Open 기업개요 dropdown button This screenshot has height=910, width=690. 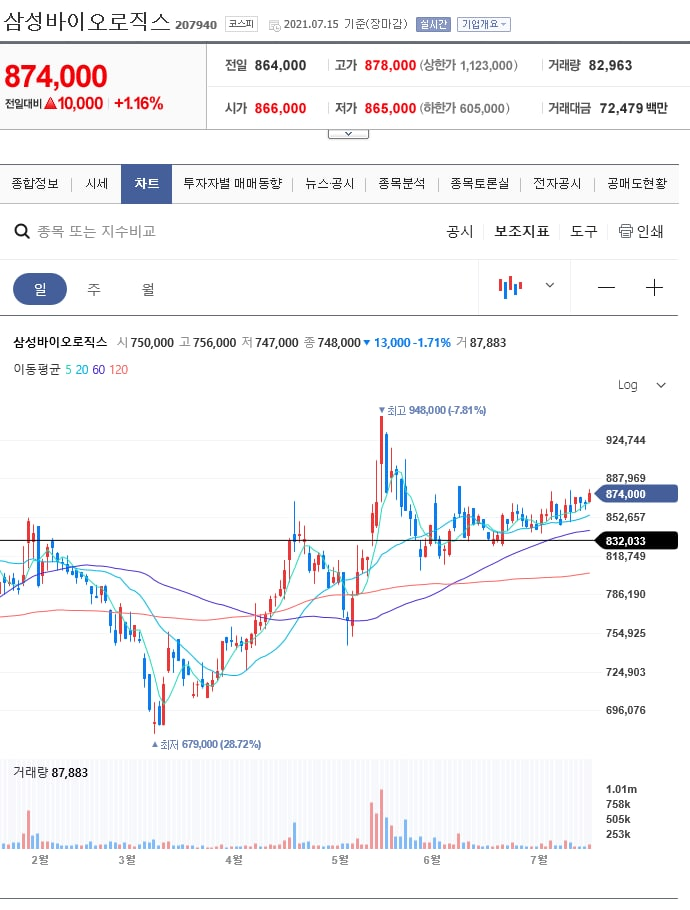click(x=483, y=24)
